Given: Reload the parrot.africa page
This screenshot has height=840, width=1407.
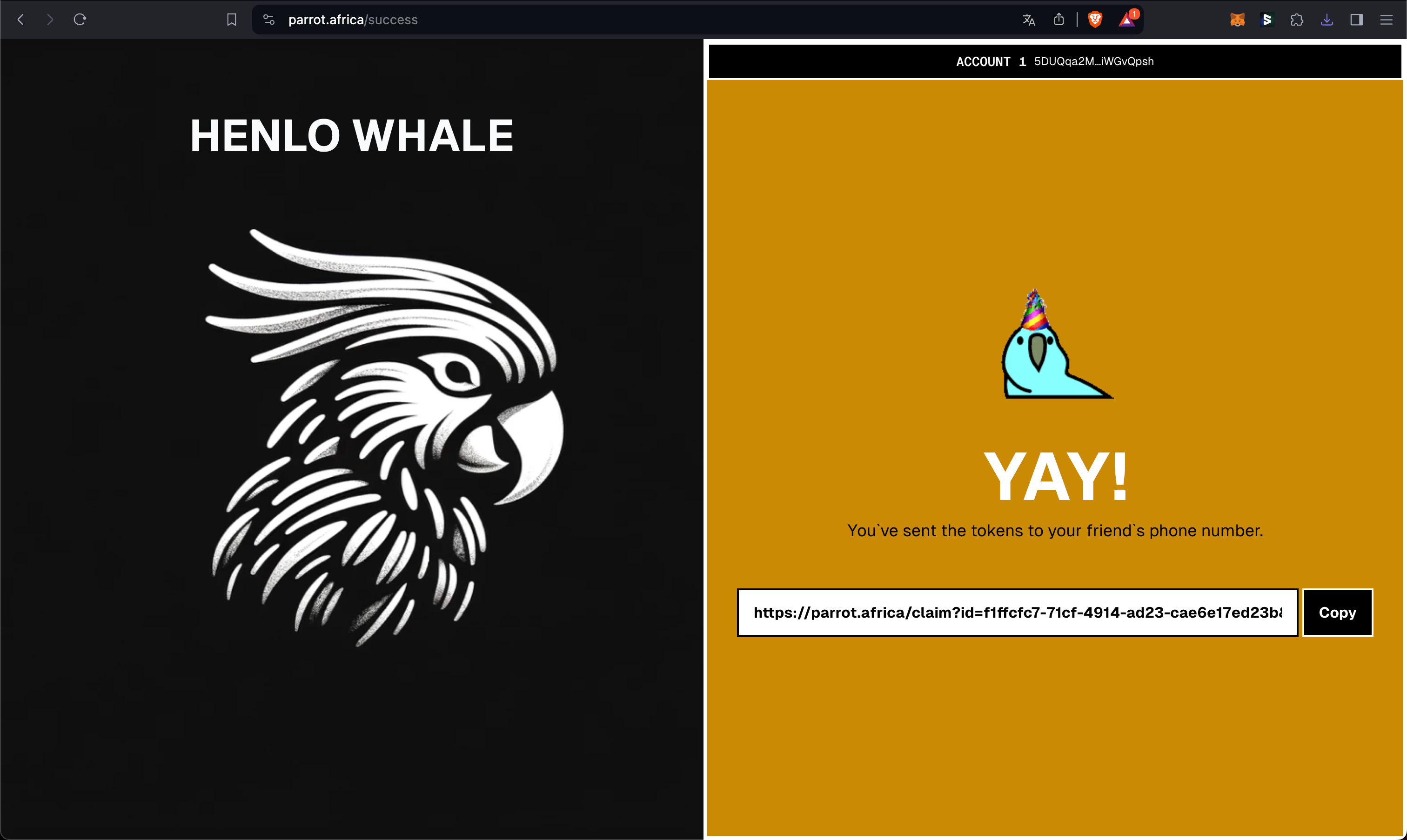Looking at the screenshot, I should point(80,20).
